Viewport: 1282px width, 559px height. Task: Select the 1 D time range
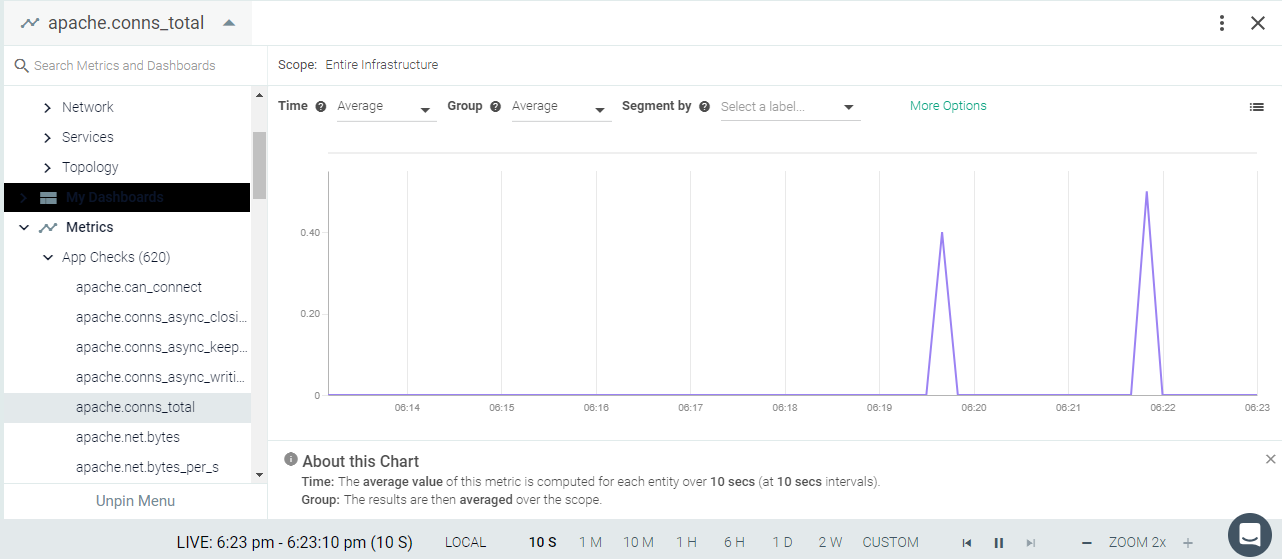(782, 542)
